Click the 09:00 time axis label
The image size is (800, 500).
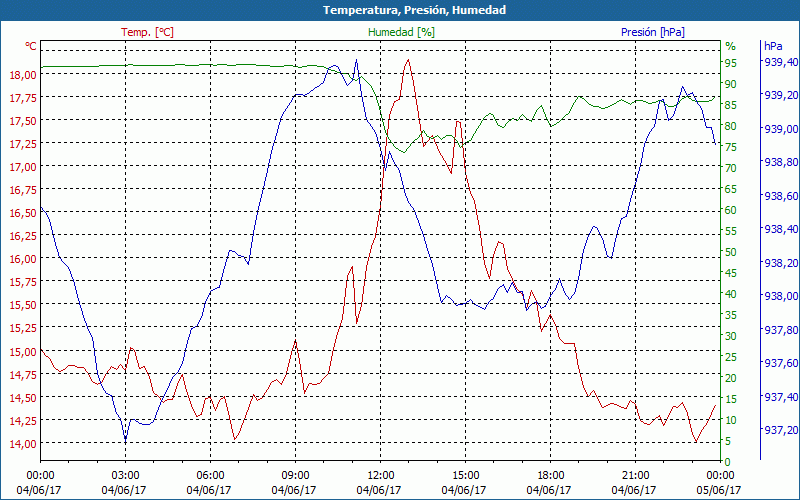[x=295, y=476]
